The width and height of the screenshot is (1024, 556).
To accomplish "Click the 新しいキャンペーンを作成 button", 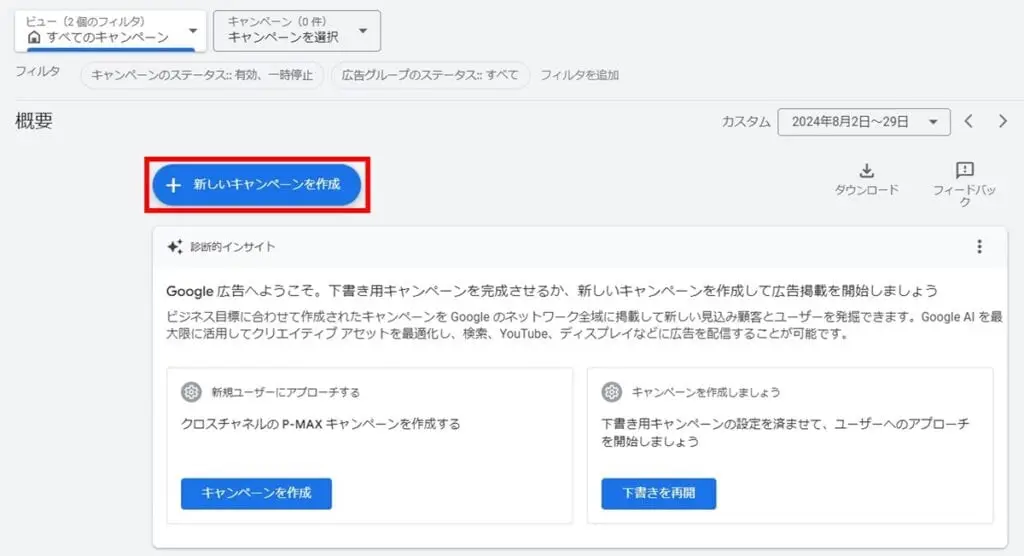I will click(x=257, y=185).
